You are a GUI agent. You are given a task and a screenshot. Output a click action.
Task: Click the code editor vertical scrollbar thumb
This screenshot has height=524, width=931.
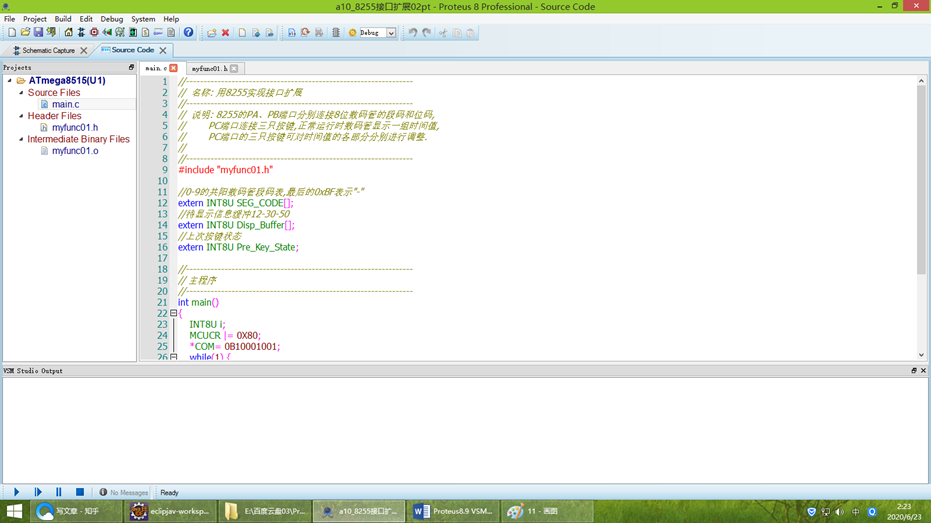921,179
